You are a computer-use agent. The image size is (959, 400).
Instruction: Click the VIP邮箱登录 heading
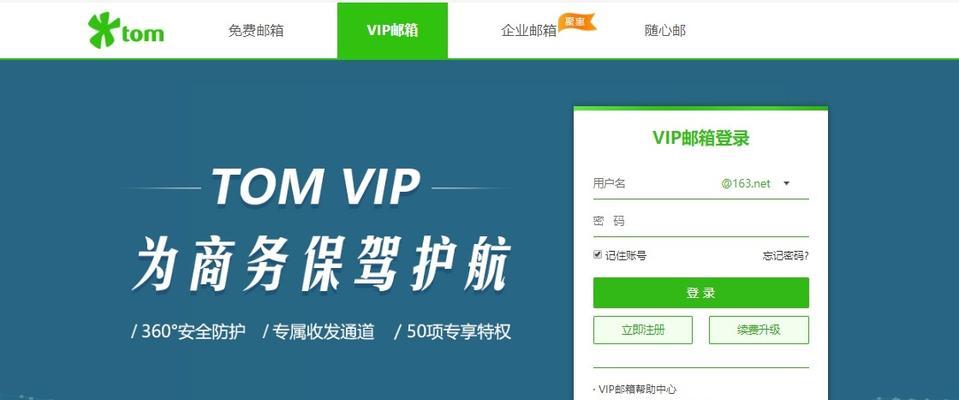coord(701,138)
